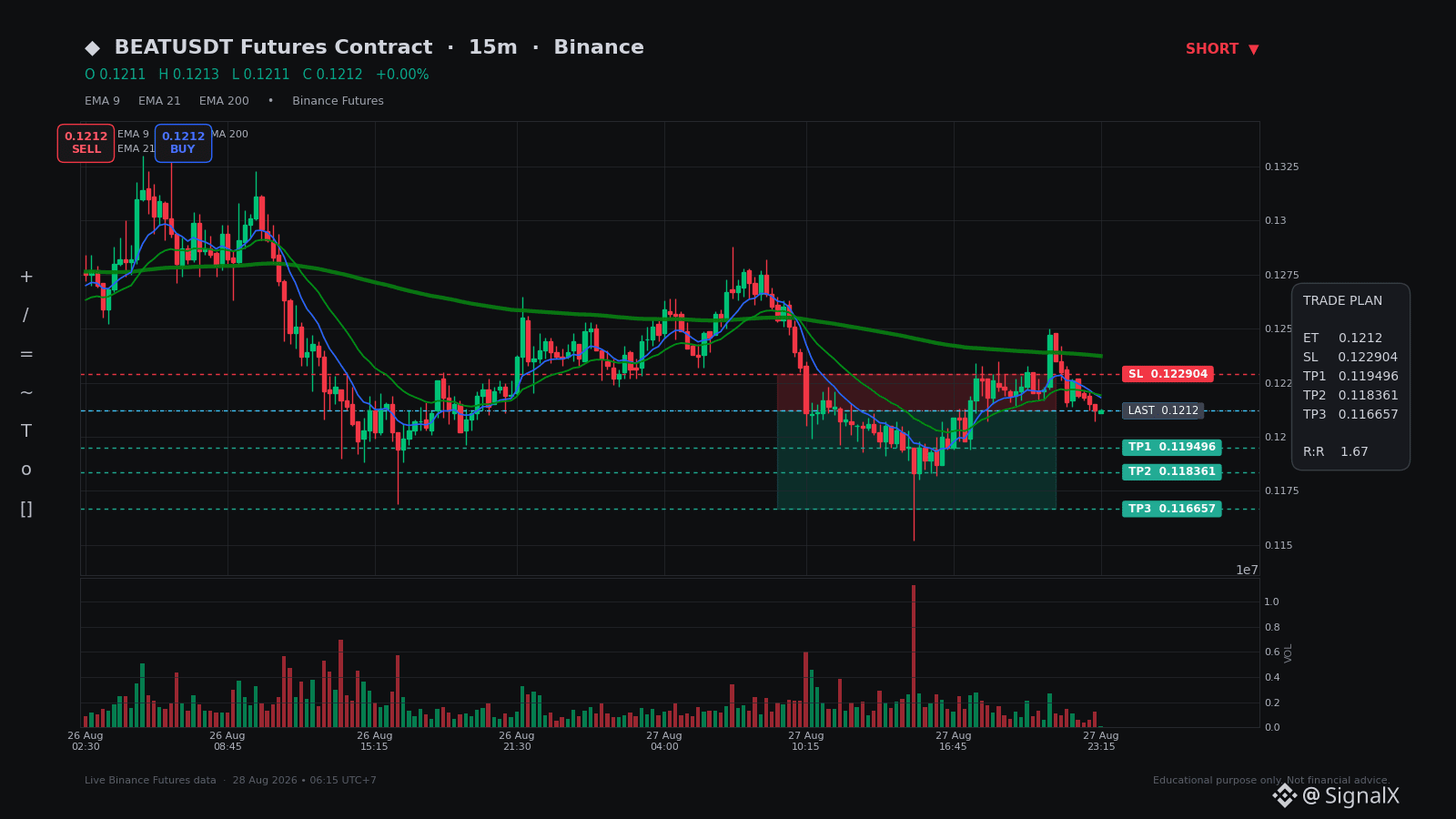Click the TRADE PLAN panel heading
1456x819 pixels.
1342,301
